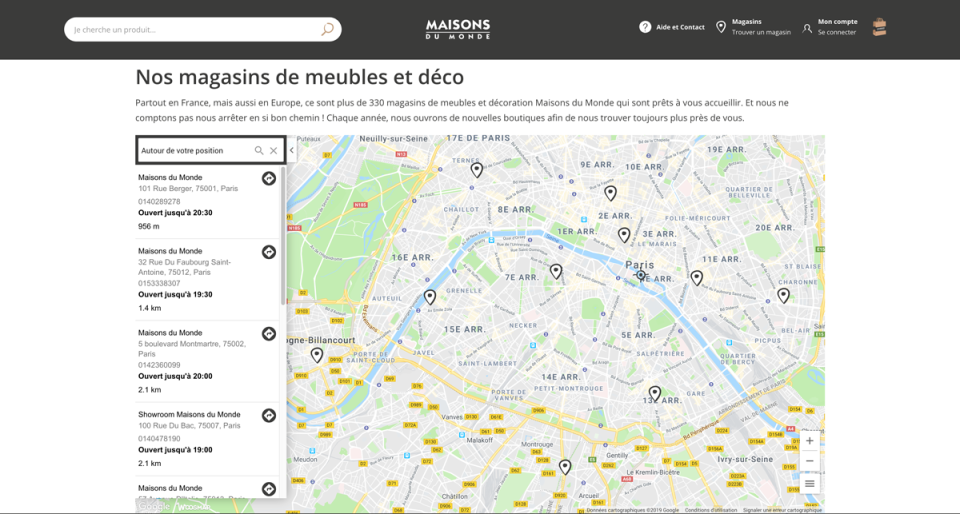Click the Magasins location pin icon in header
This screenshot has height=514, width=960.
tap(721, 27)
